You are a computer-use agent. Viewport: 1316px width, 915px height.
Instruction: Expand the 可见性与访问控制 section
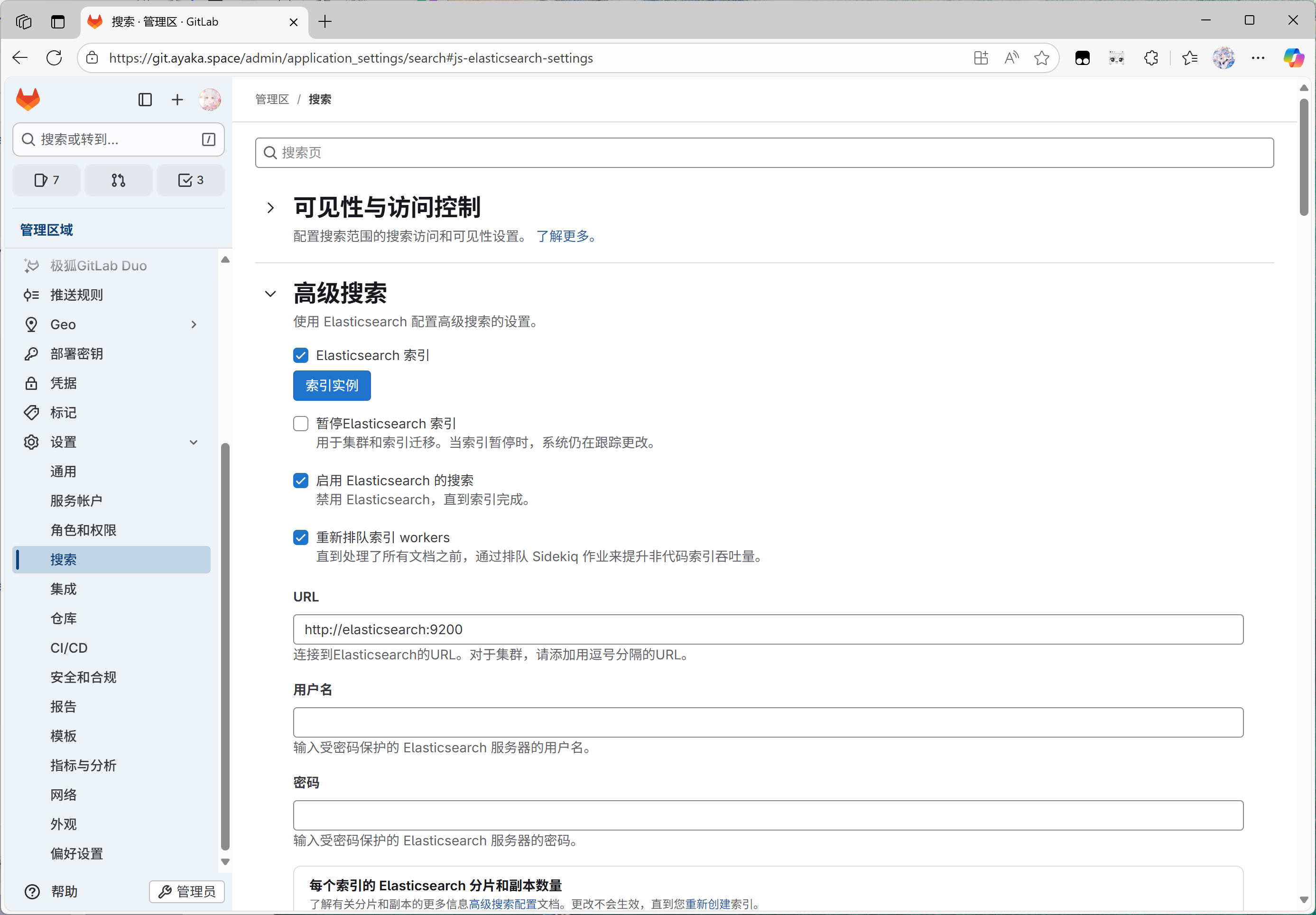click(270, 207)
